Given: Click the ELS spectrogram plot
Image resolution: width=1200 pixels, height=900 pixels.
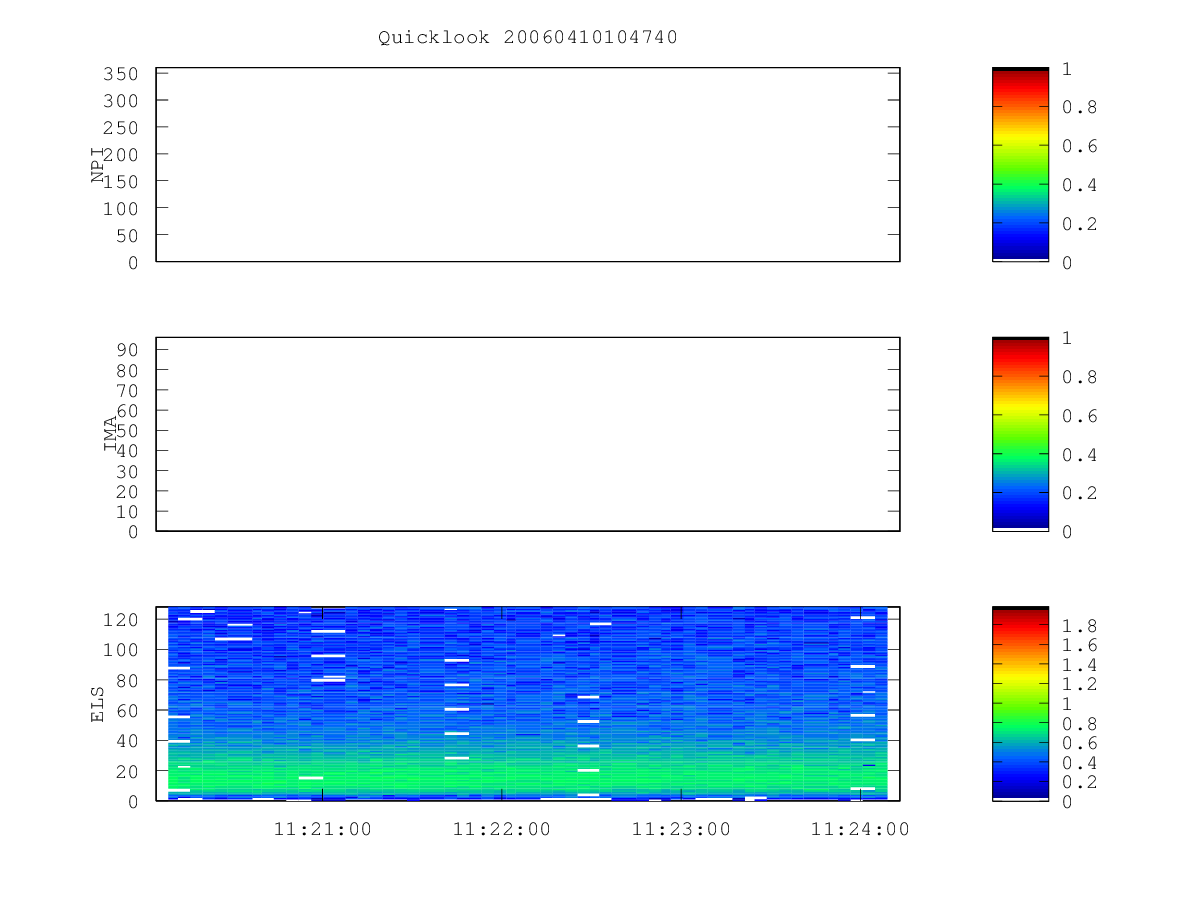Looking at the screenshot, I should (528, 703).
